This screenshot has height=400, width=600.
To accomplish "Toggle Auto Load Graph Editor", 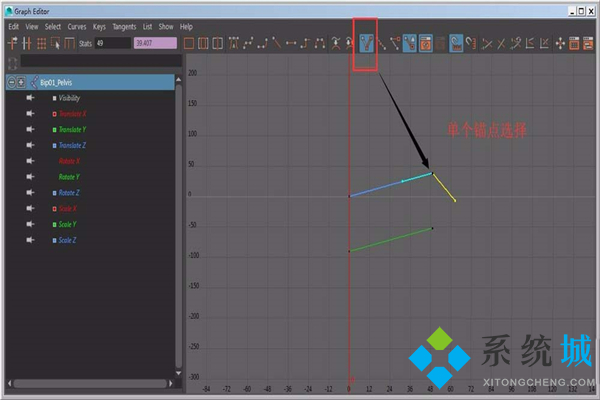I will point(425,43).
